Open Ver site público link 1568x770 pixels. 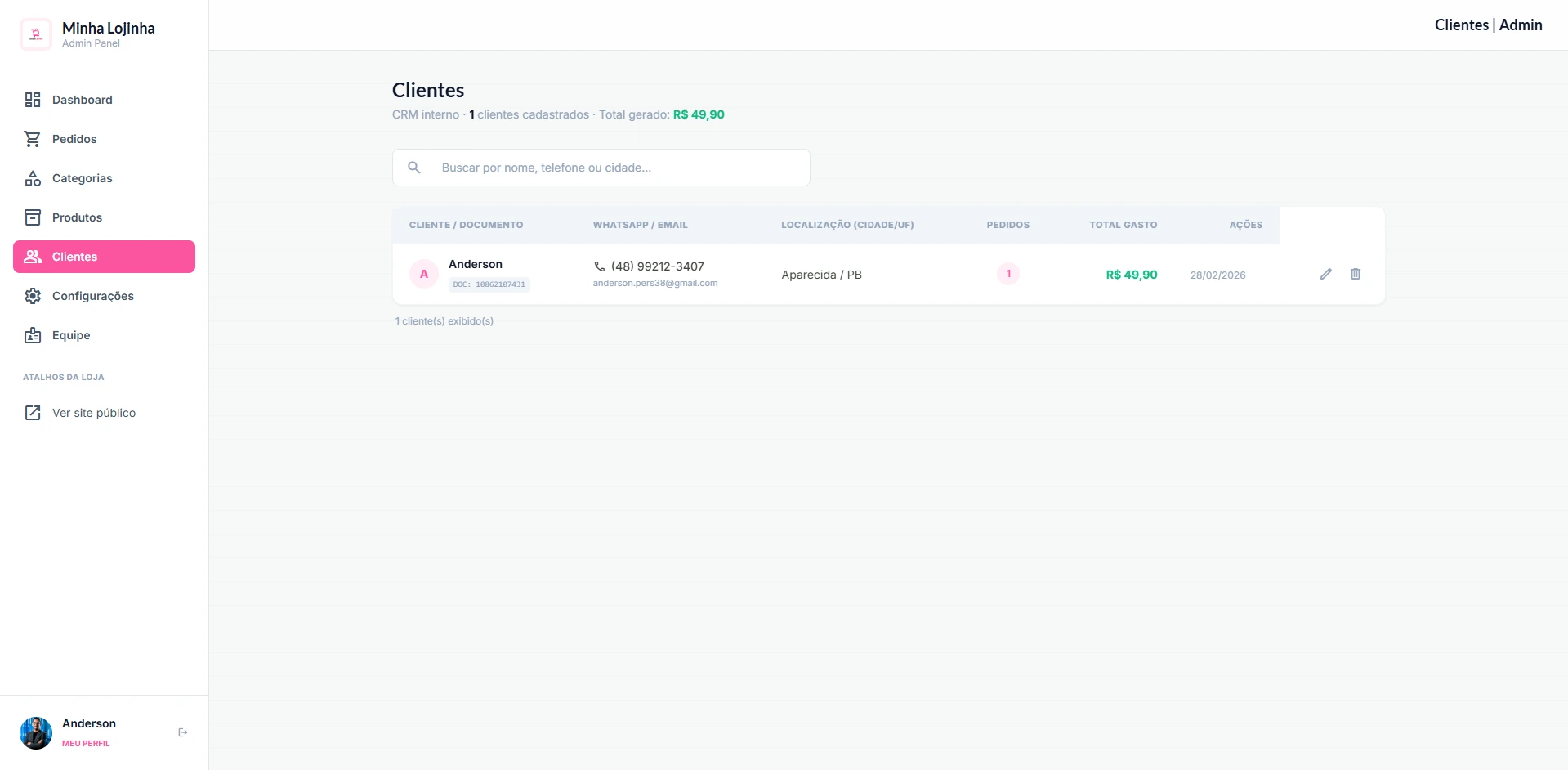tap(93, 413)
